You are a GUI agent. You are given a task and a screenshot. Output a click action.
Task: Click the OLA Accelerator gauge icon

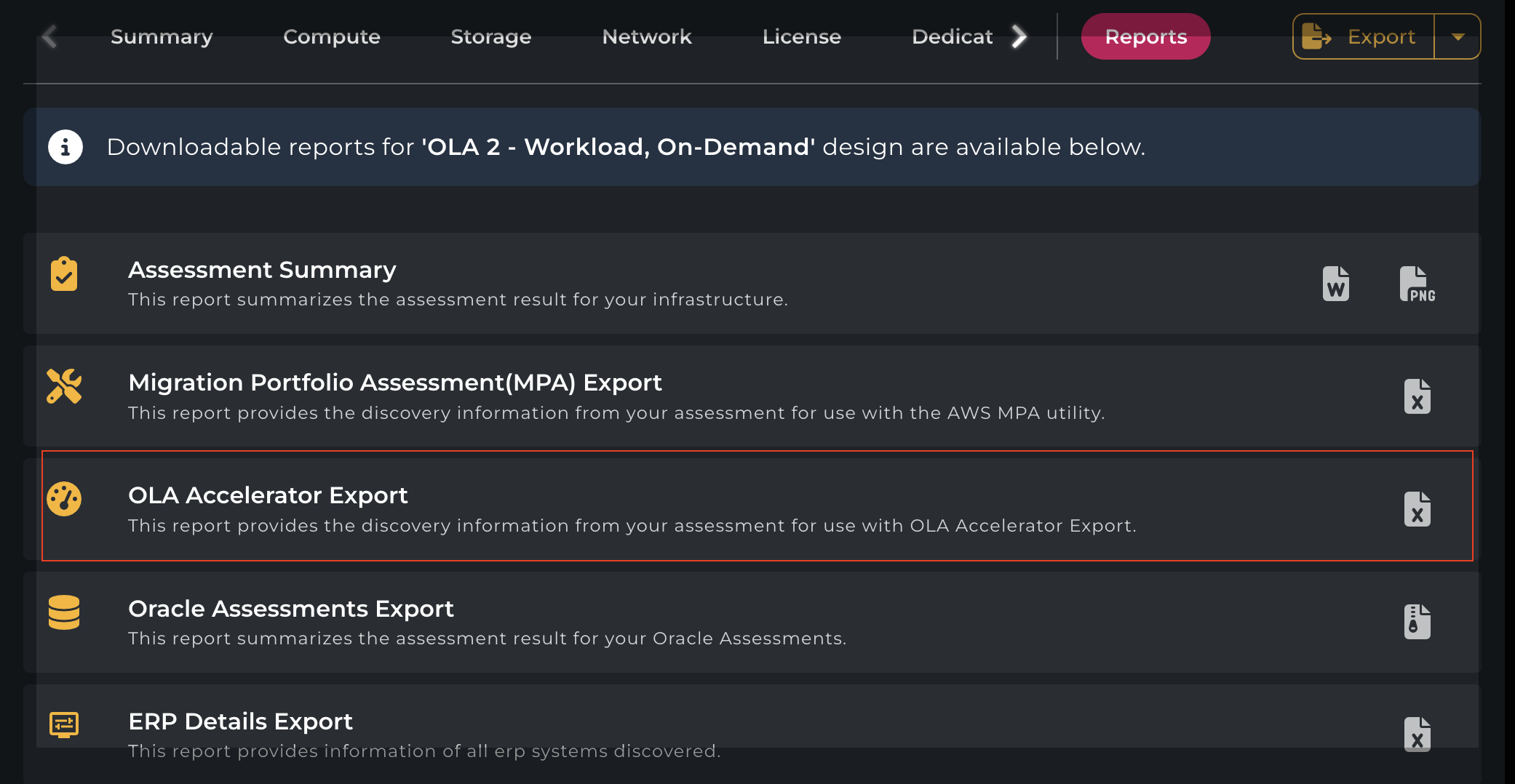tap(64, 499)
